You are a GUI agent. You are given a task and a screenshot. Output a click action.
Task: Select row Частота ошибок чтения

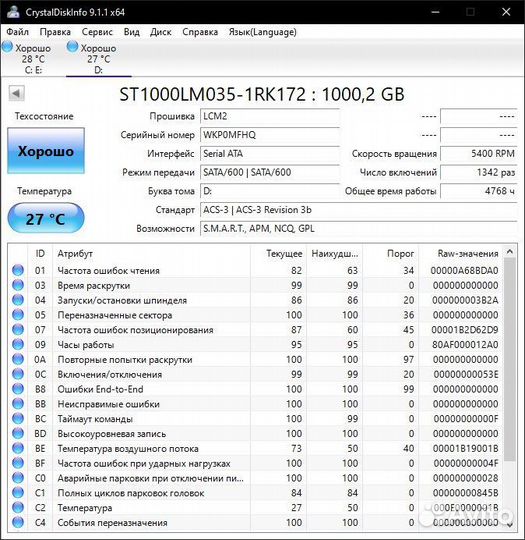pos(255,270)
